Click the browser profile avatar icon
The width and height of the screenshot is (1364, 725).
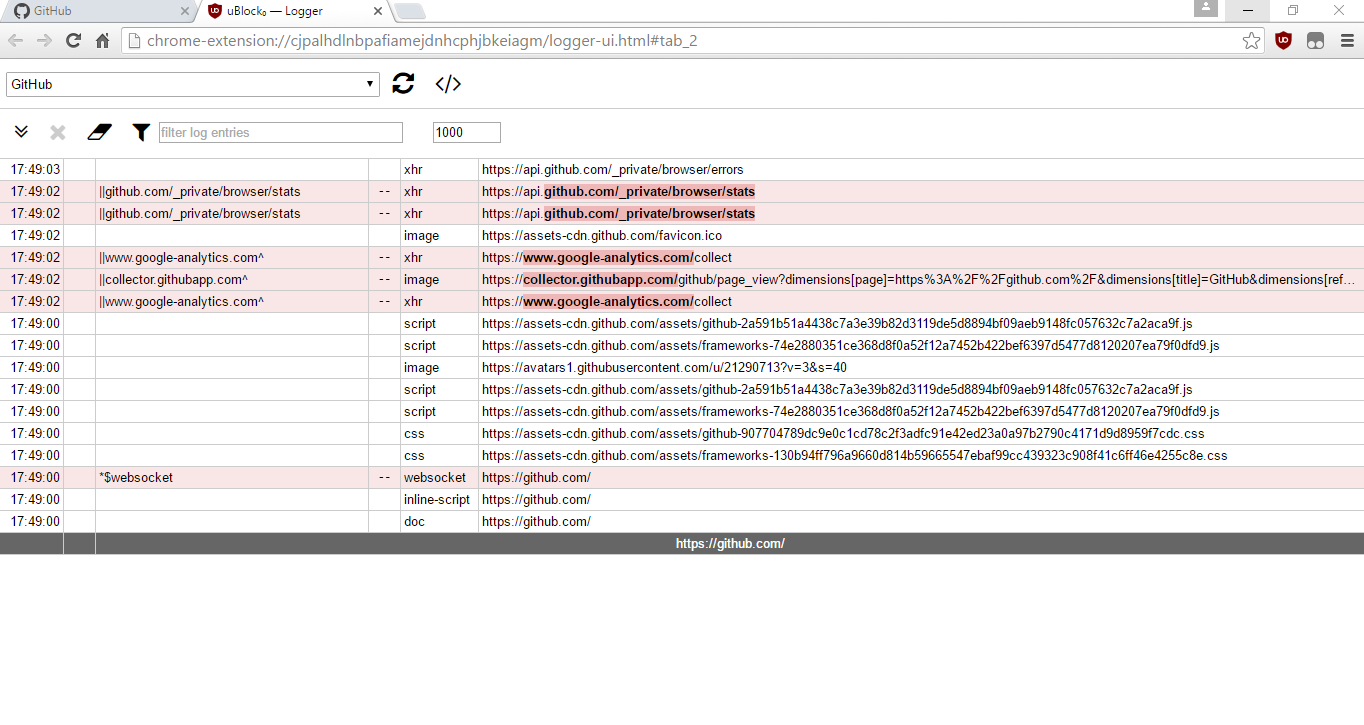click(x=1205, y=9)
